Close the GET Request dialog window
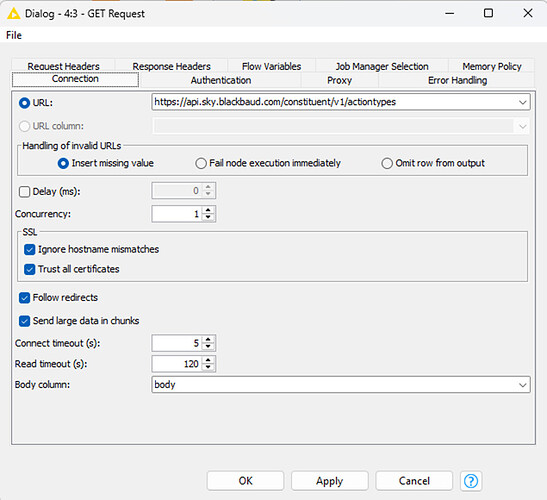 528,13
